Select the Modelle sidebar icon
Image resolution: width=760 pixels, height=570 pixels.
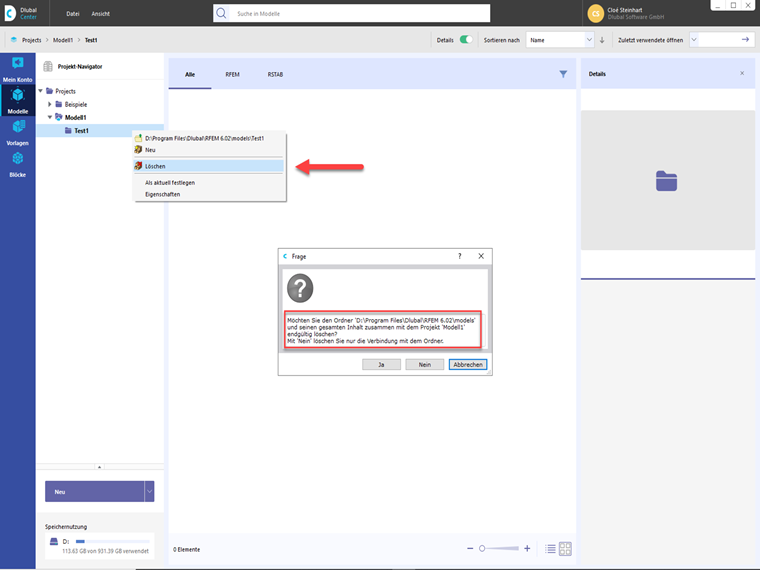[x=17, y=100]
